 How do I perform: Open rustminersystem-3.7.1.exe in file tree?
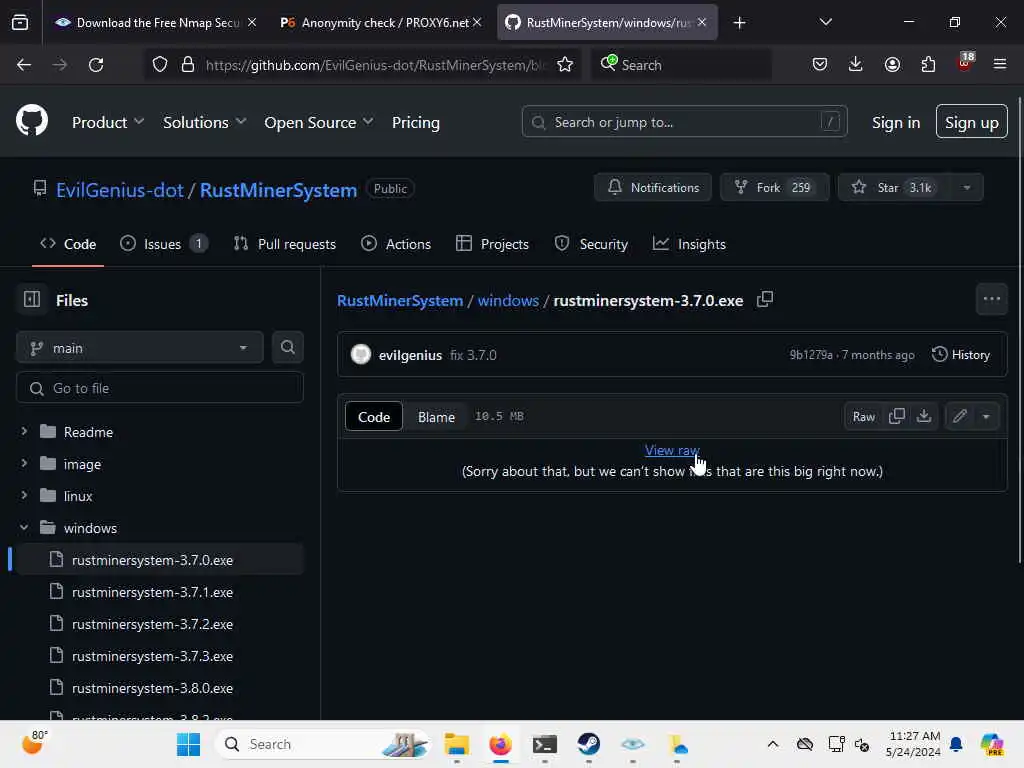coord(152,592)
